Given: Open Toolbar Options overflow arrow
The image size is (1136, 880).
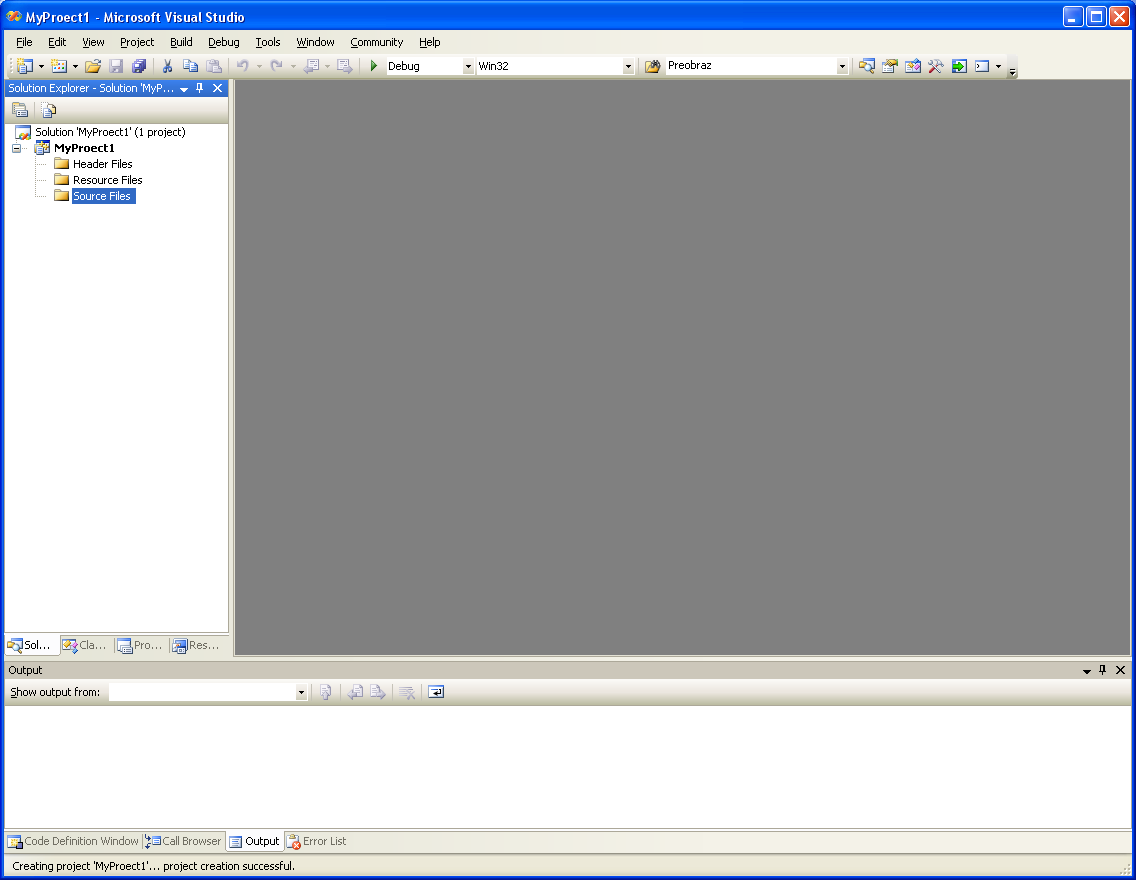Looking at the screenshot, I should (1013, 71).
